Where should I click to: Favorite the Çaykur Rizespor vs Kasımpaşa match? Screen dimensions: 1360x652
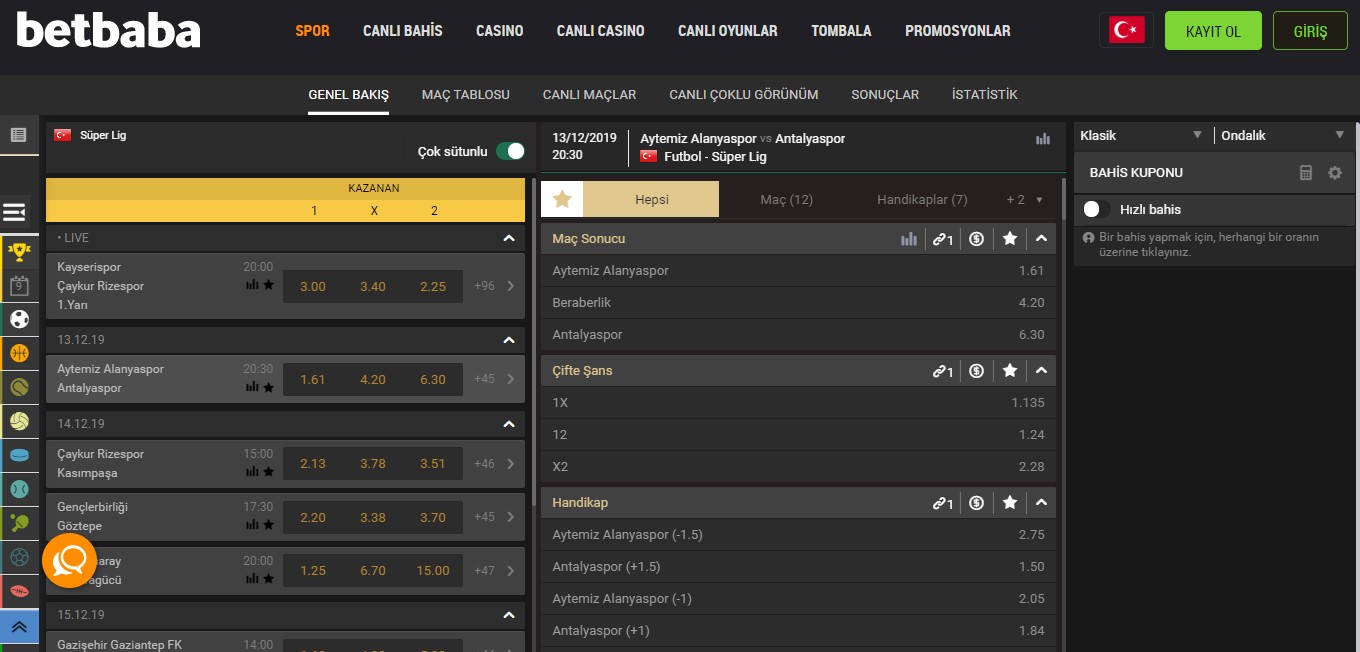(x=268, y=471)
